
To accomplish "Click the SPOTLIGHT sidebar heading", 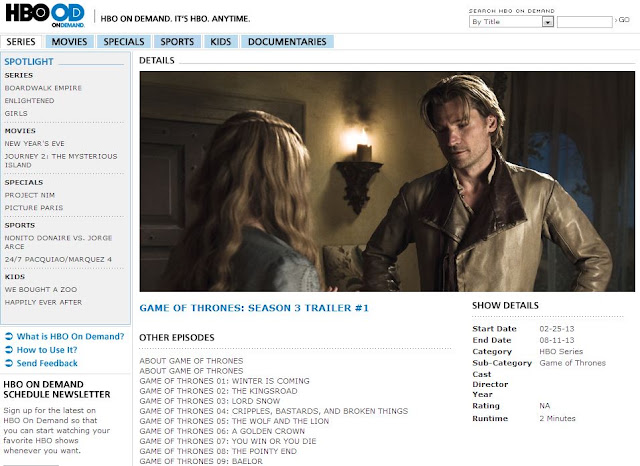I will (29, 62).
